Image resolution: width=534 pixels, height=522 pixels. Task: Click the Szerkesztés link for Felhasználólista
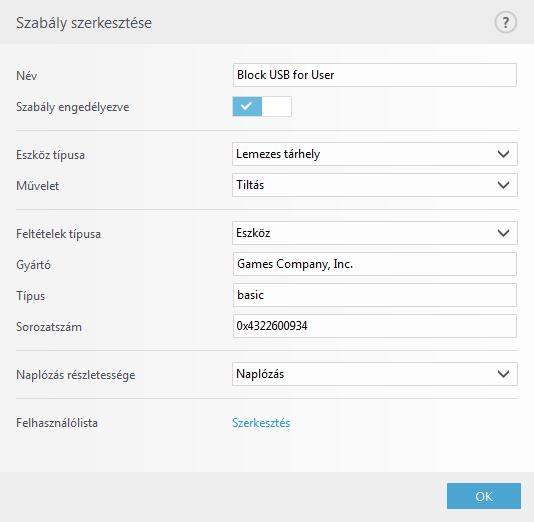click(x=261, y=423)
